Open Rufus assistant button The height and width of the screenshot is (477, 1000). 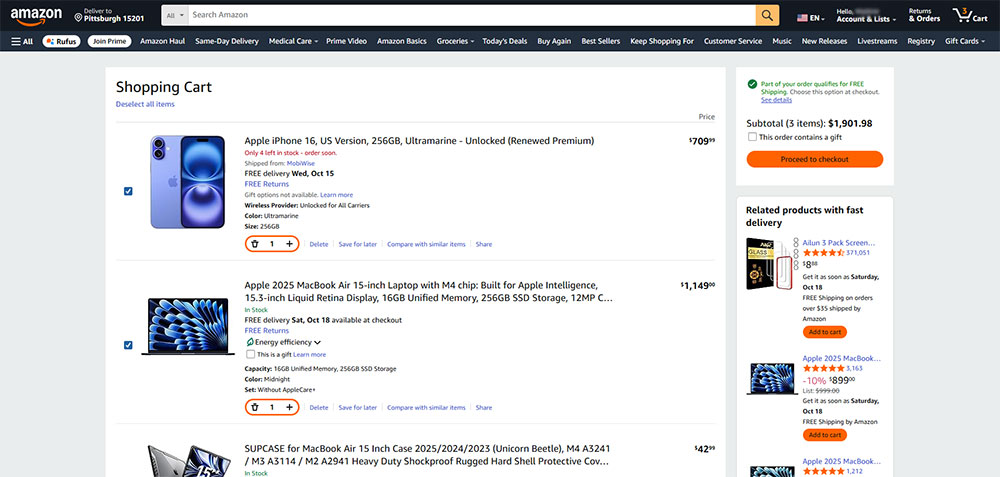pos(62,41)
